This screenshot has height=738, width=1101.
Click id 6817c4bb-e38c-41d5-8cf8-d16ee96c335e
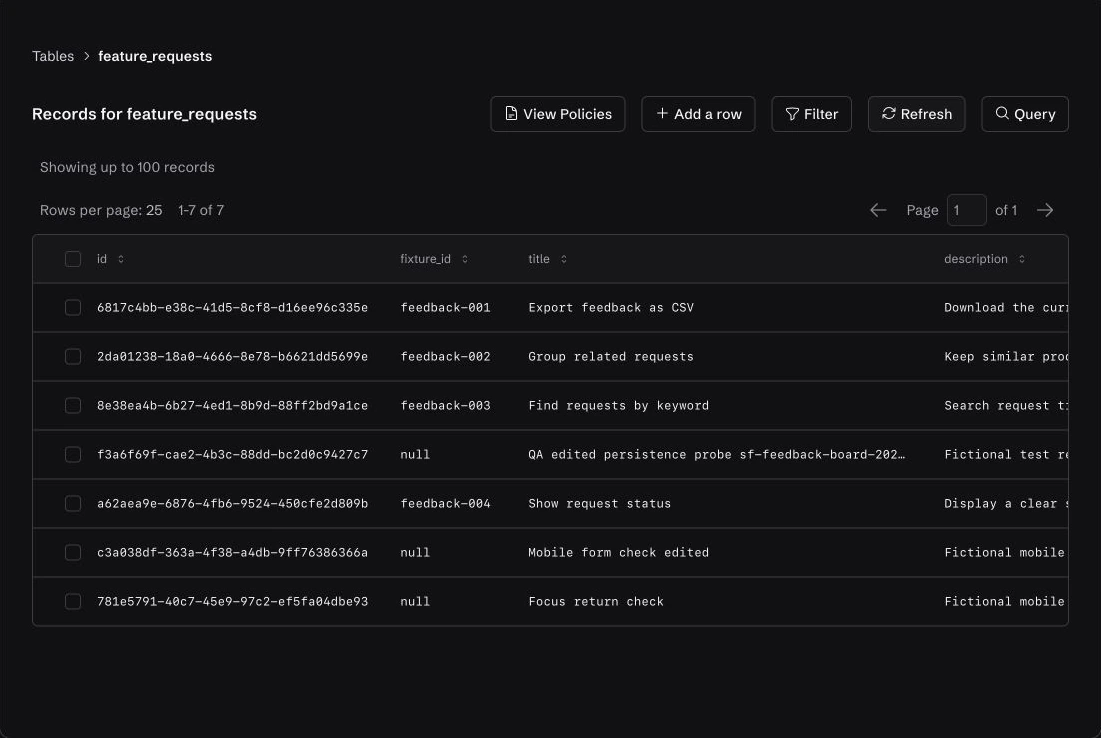coord(232,308)
